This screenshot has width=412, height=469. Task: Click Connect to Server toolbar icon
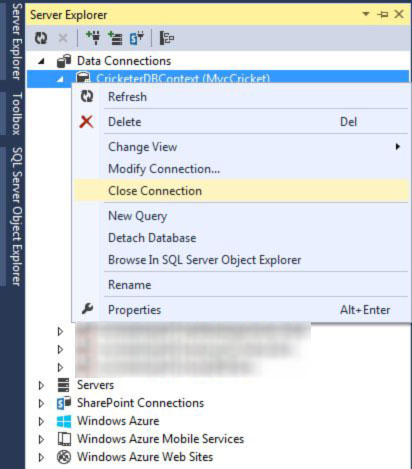click(115, 38)
